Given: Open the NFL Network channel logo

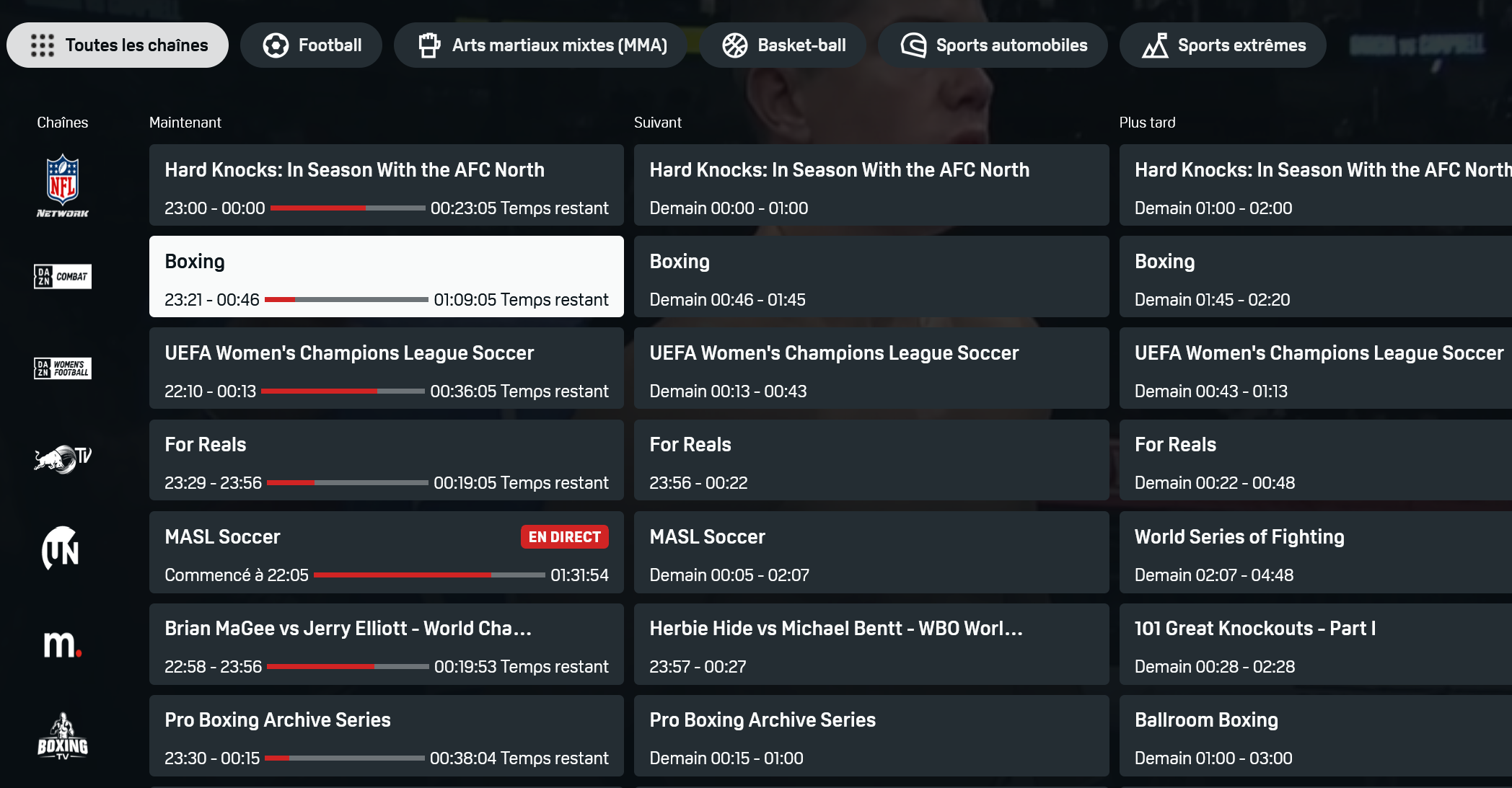Looking at the screenshot, I should [63, 185].
